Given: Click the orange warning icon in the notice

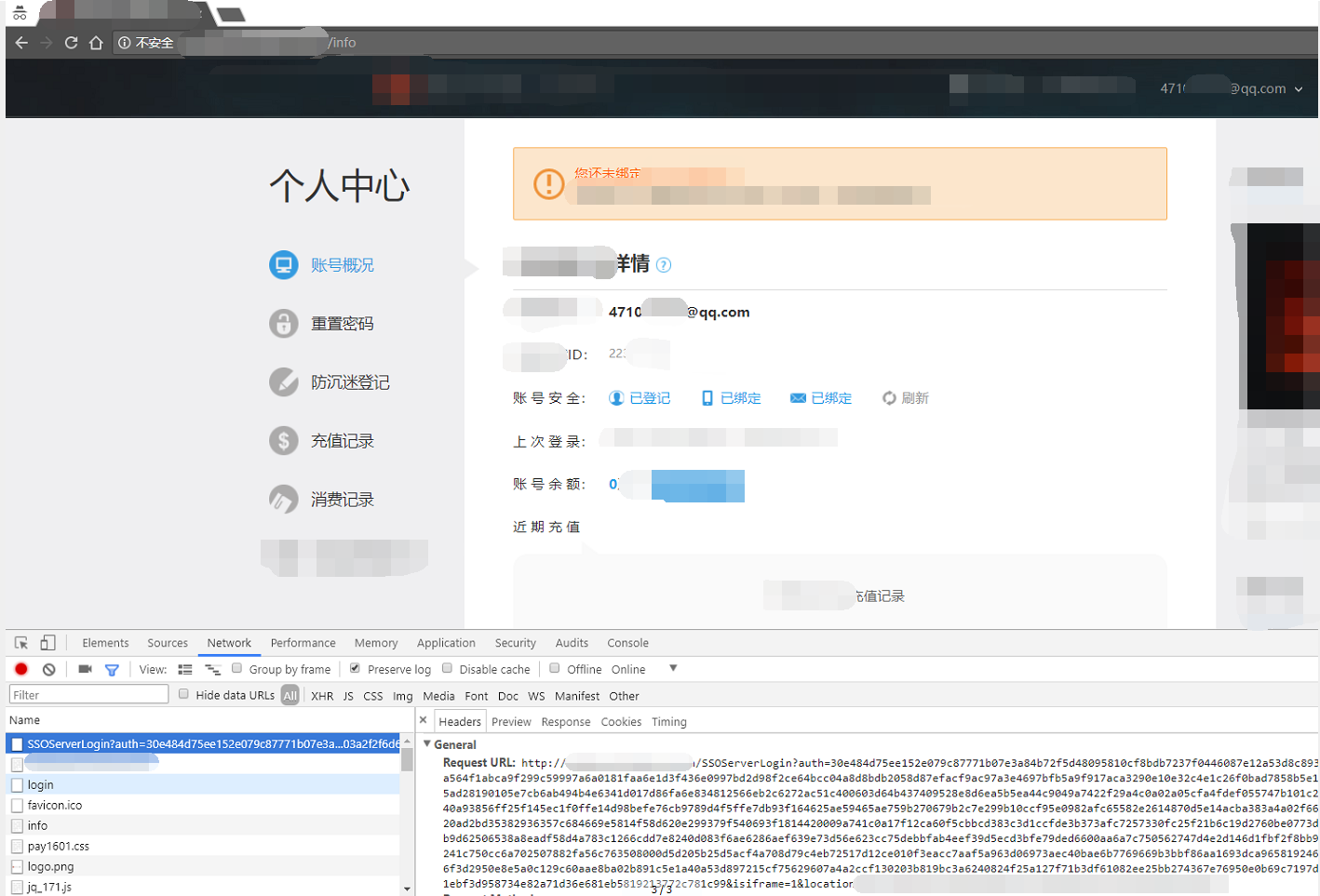Looking at the screenshot, I should 549,184.
